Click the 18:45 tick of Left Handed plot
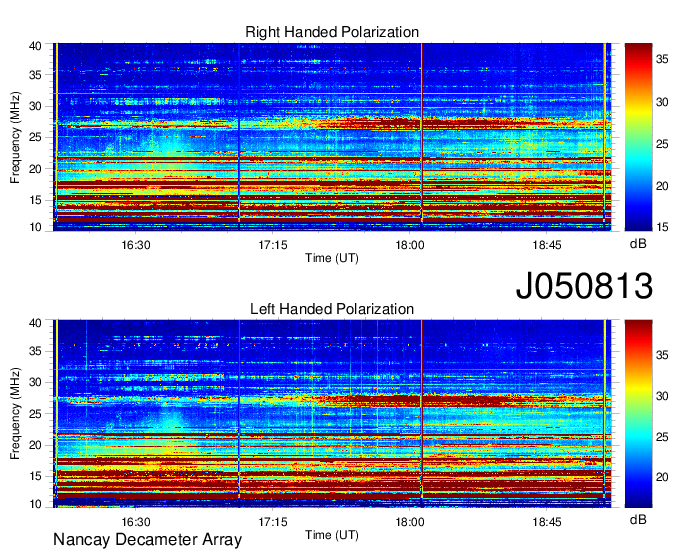The height and width of the screenshot is (552, 680). 547,522
